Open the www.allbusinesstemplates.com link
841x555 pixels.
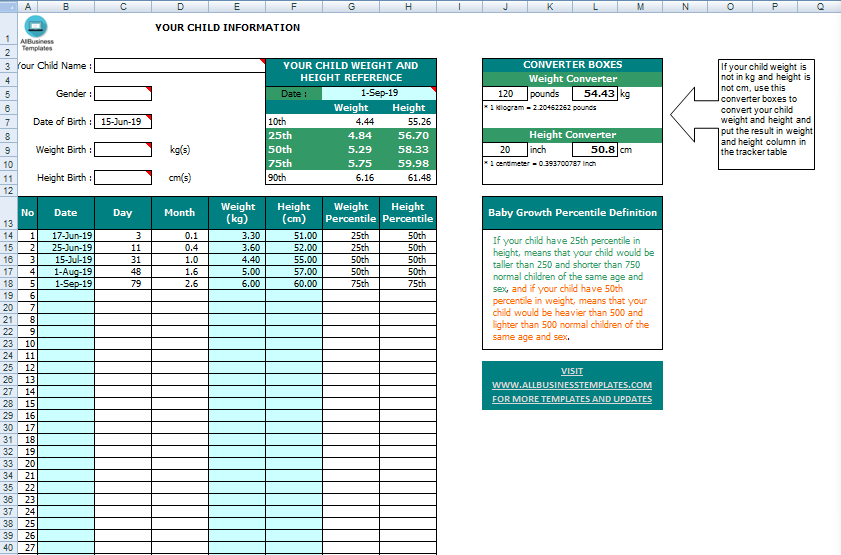tap(572, 385)
